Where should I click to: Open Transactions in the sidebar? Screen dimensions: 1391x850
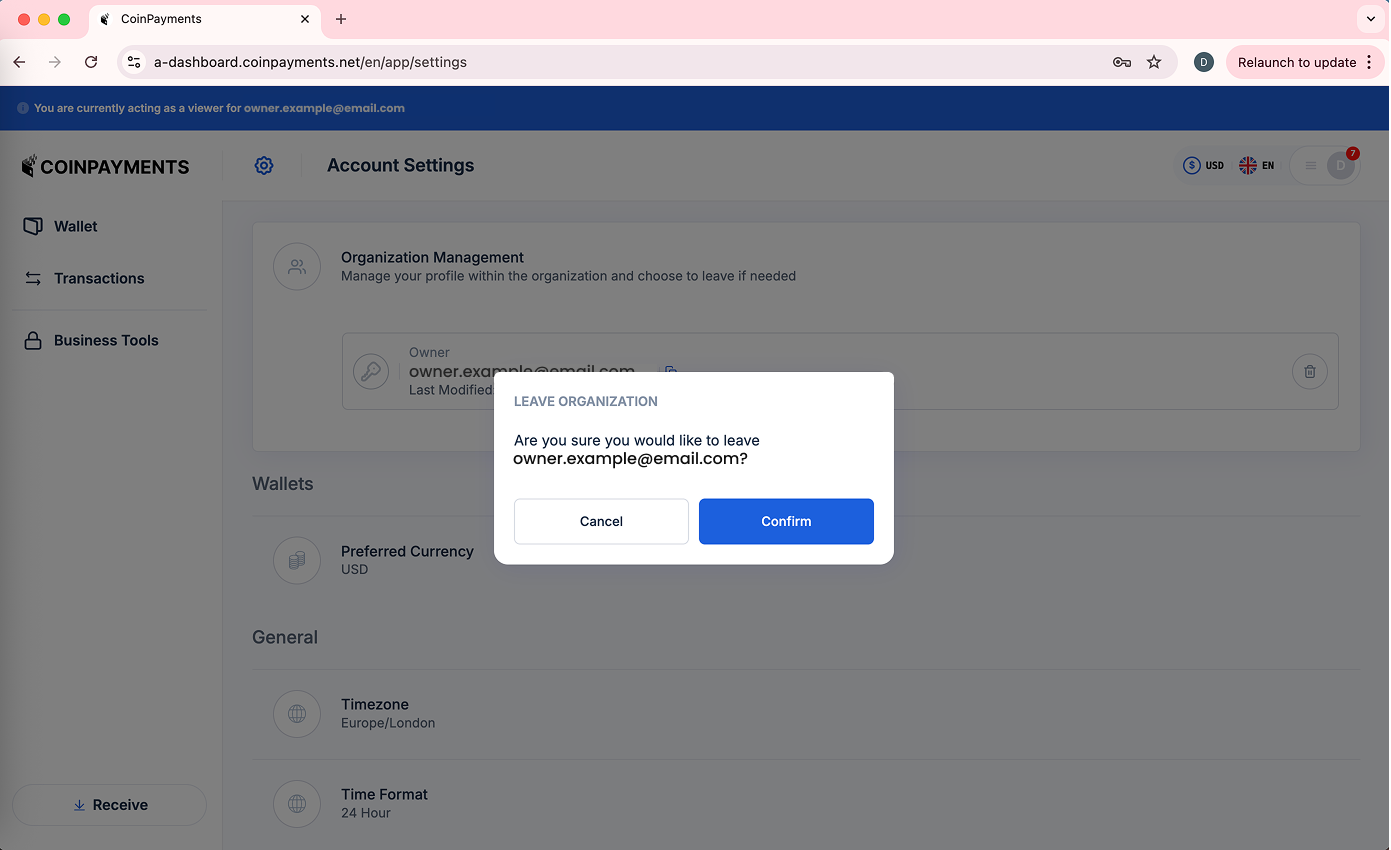tap(98, 278)
